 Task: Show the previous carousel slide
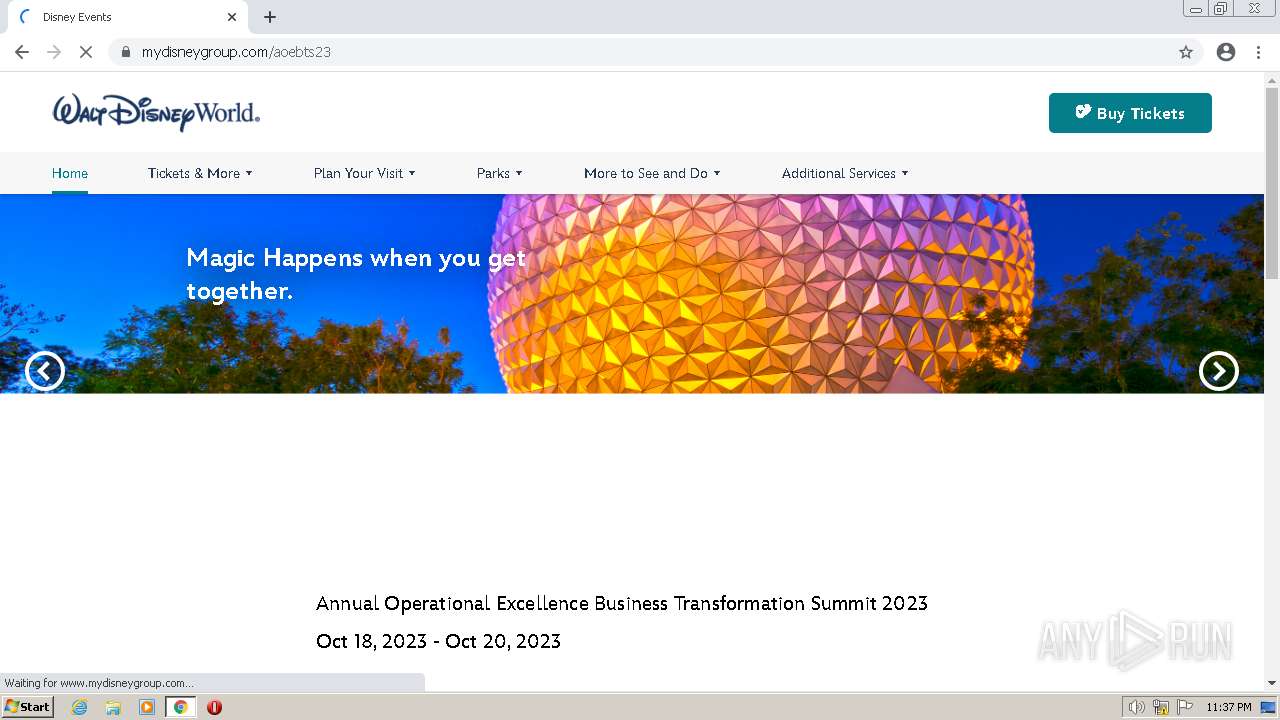45,371
